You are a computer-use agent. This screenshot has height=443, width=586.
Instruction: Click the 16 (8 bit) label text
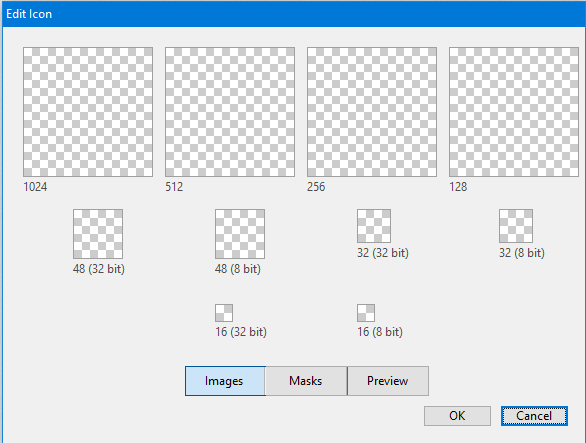click(380, 332)
